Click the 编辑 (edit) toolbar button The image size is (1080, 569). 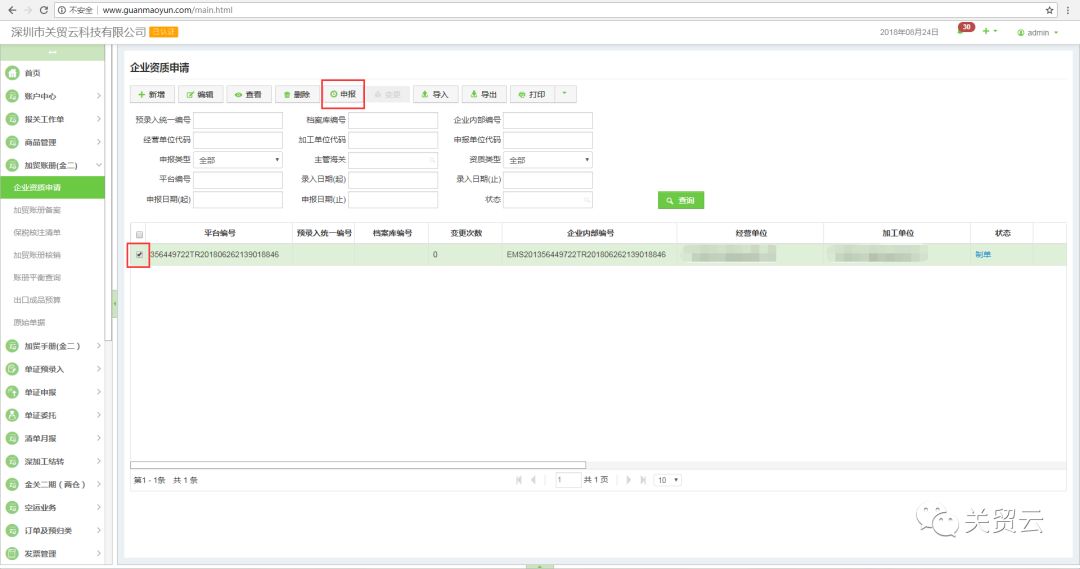200,94
